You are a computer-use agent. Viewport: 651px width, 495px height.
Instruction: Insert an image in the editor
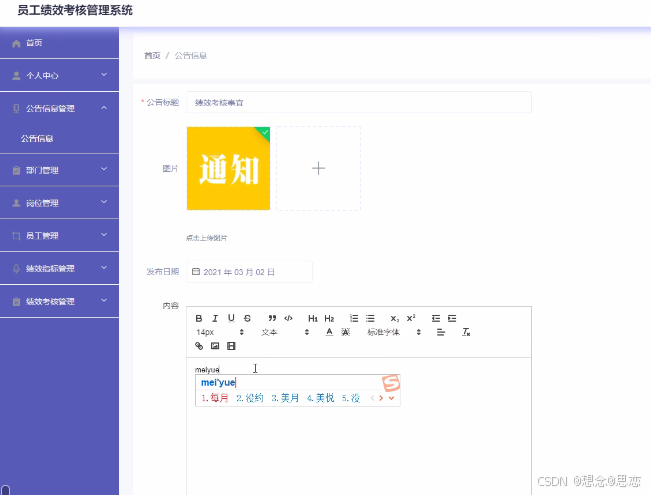click(x=215, y=346)
